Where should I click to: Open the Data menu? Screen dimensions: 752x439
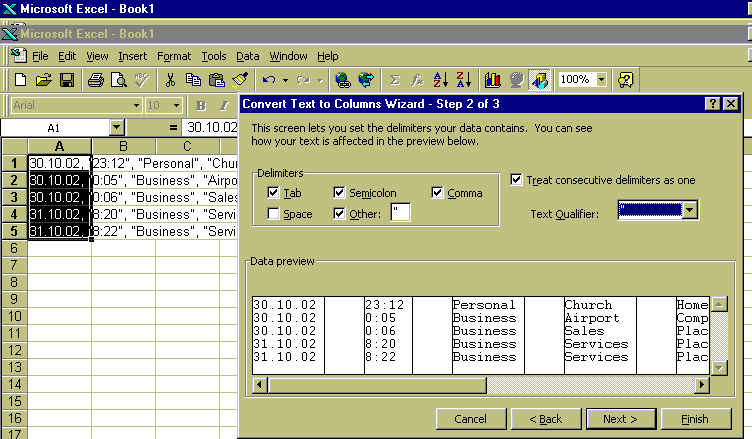pos(247,56)
